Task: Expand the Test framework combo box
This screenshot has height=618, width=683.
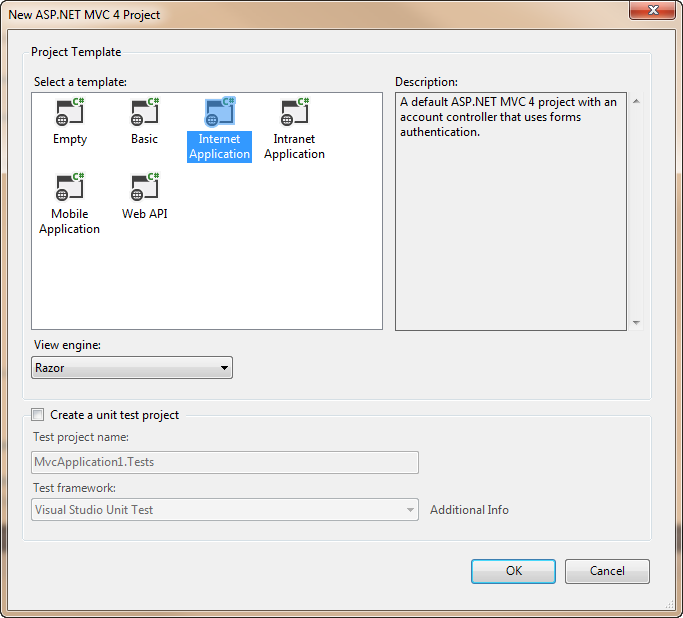Action: point(225,510)
